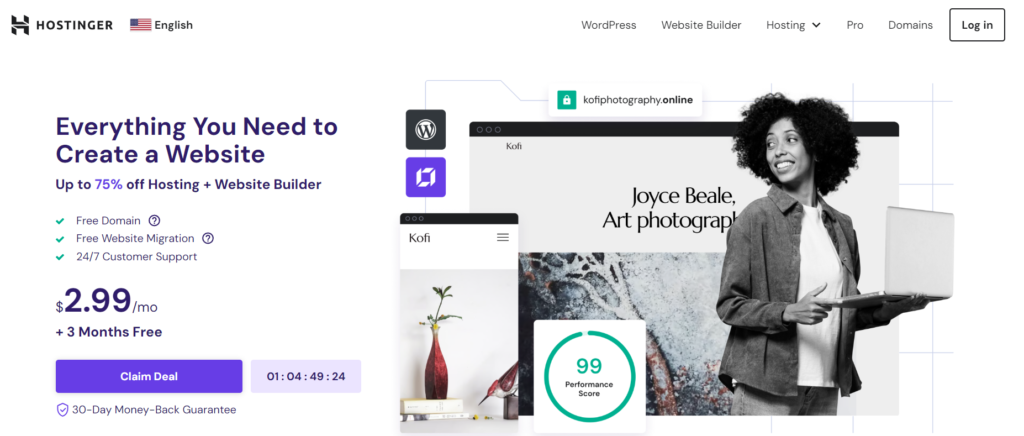Screen dimensions: 1024x436
Task: Click the 99 Performance Score gauge
Action: [x=589, y=375]
